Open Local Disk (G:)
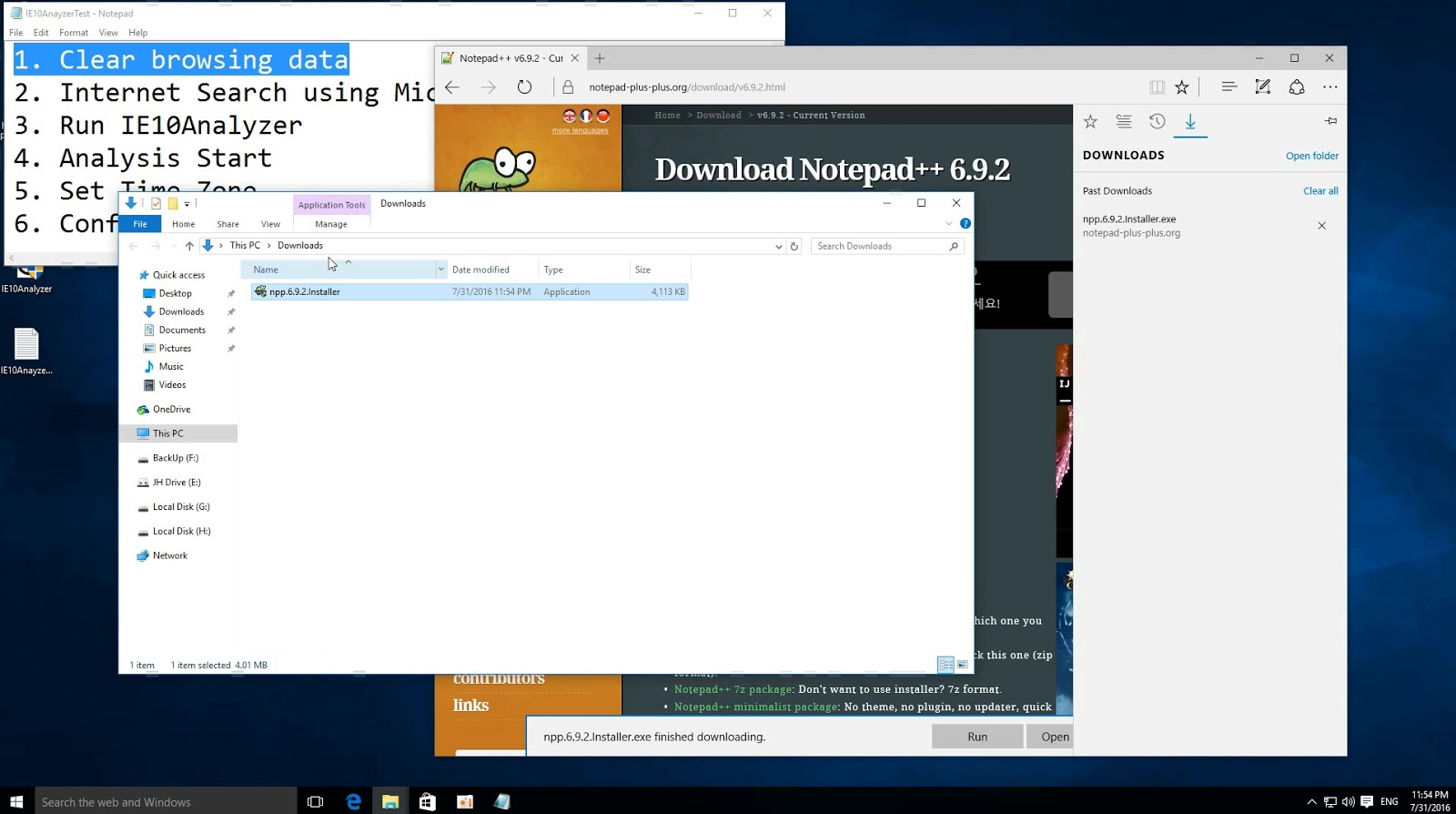Image resolution: width=1456 pixels, height=814 pixels. (181, 507)
